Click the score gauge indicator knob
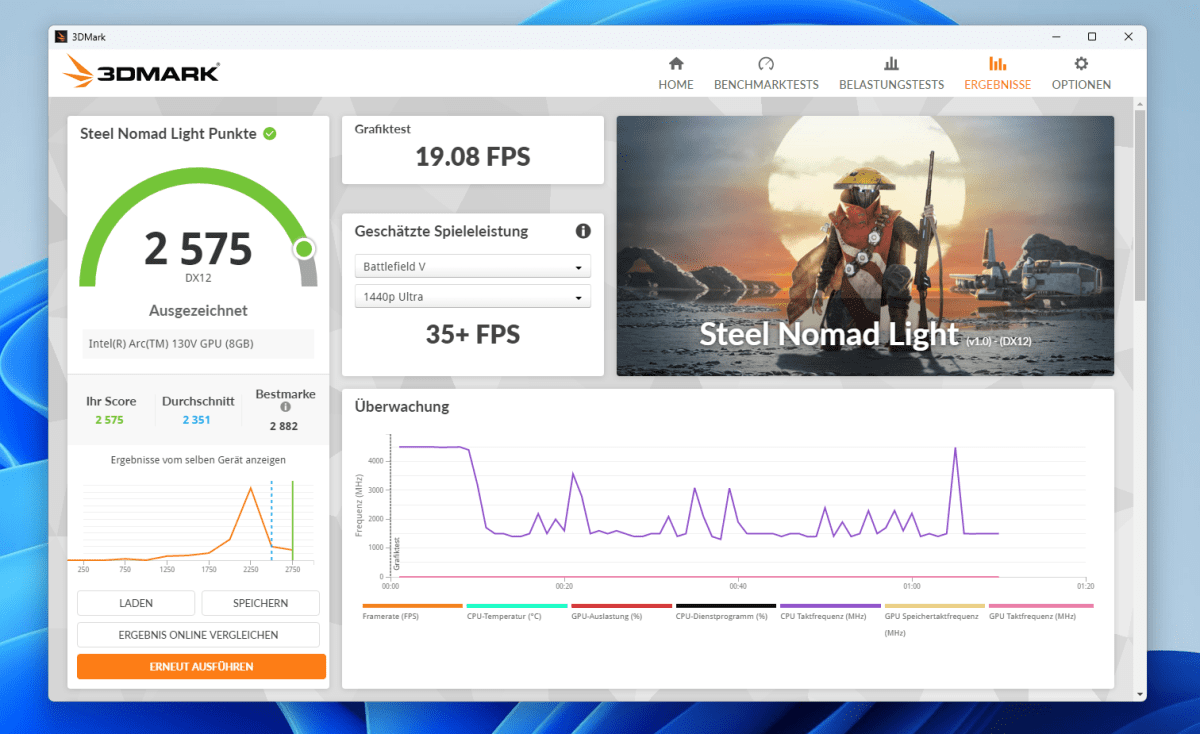 click(x=304, y=248)
